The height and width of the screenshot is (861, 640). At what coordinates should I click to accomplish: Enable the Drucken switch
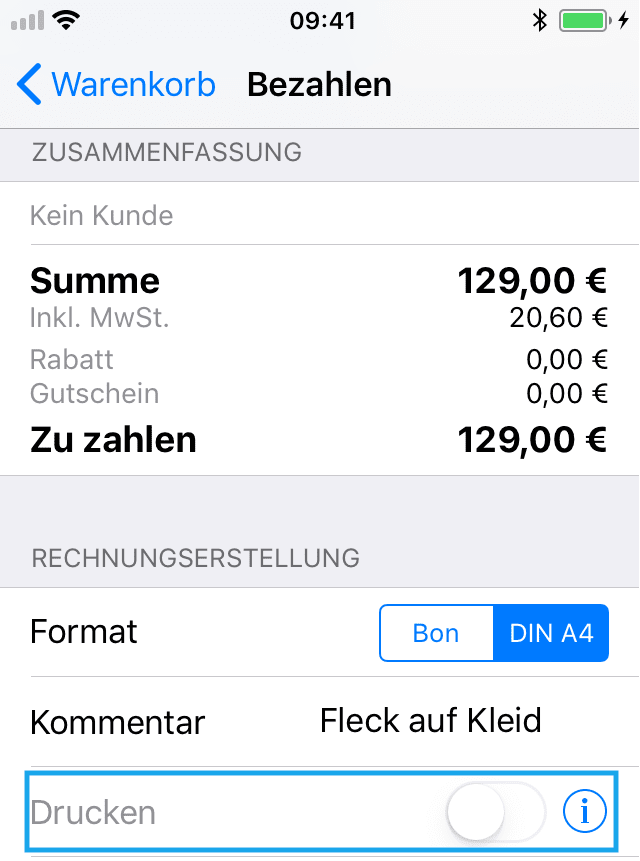[x=496, y=811]
